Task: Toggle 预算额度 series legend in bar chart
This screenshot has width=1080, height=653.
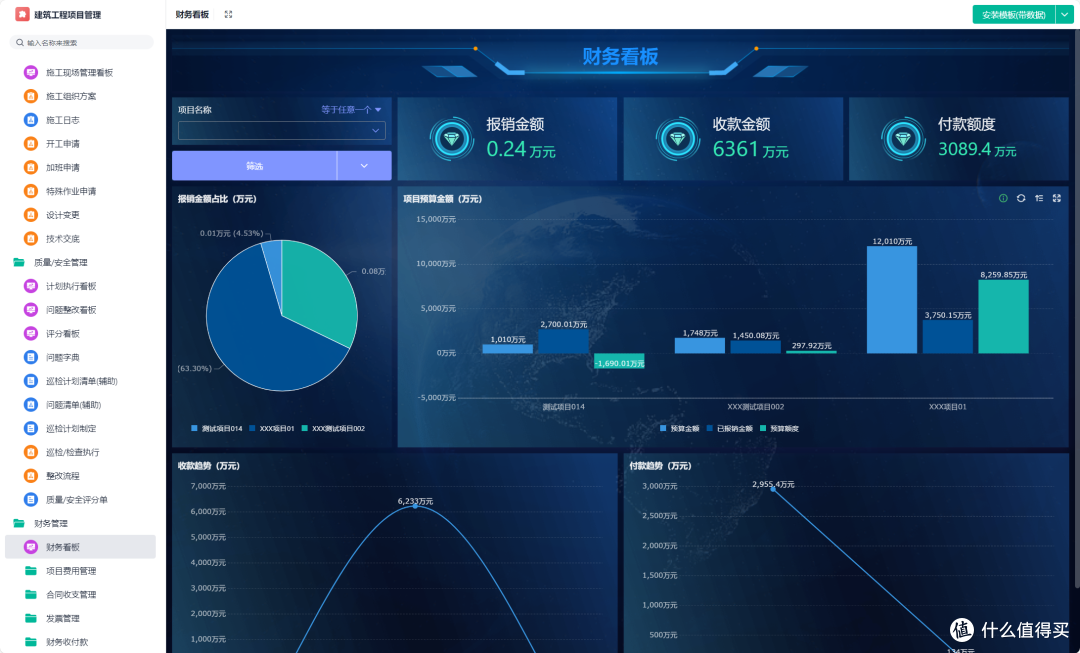Action: point(780,428)
